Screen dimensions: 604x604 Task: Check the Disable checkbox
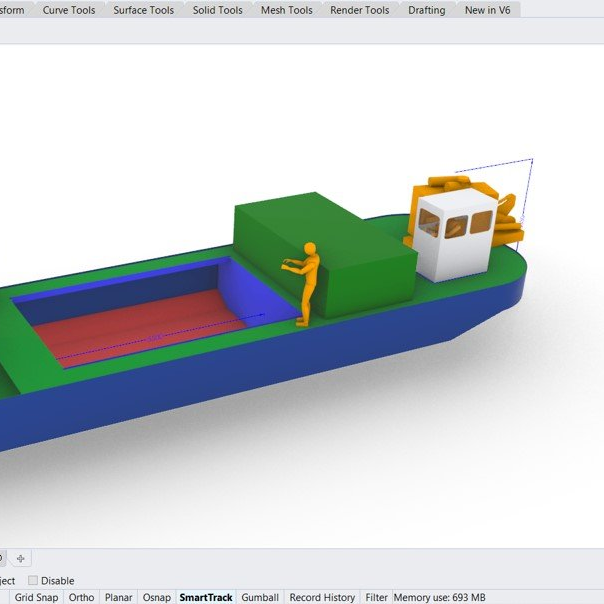click(x=33, y=581)
